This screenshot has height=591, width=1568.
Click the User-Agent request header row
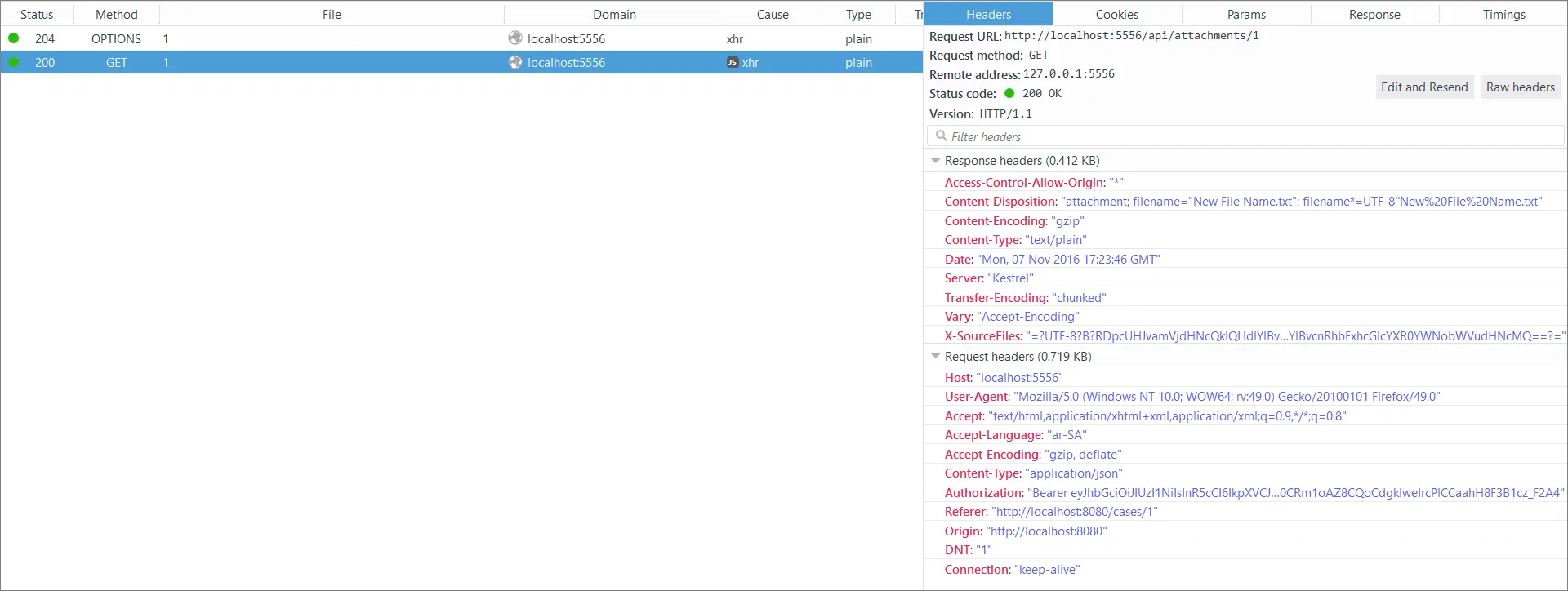[x=1244, y=397]
